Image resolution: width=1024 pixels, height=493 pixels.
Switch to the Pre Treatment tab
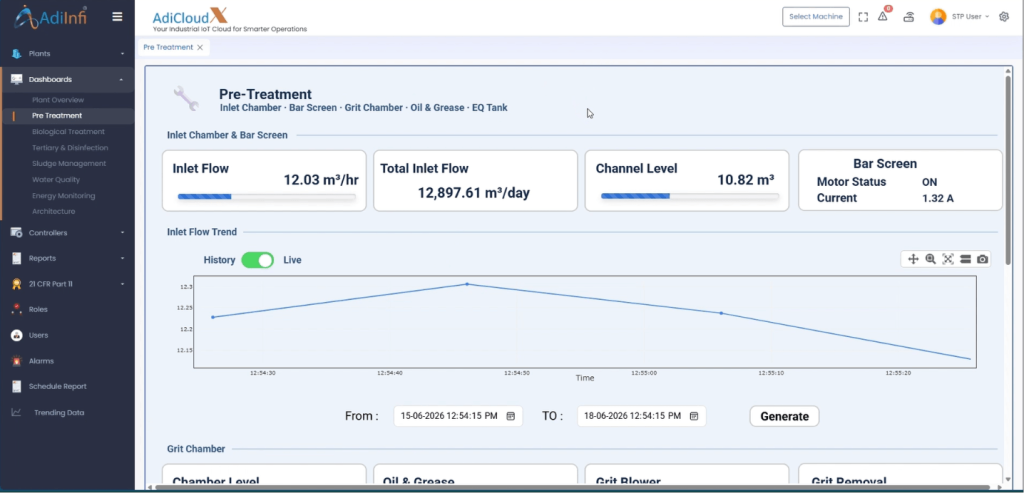[x=168, y=48]
